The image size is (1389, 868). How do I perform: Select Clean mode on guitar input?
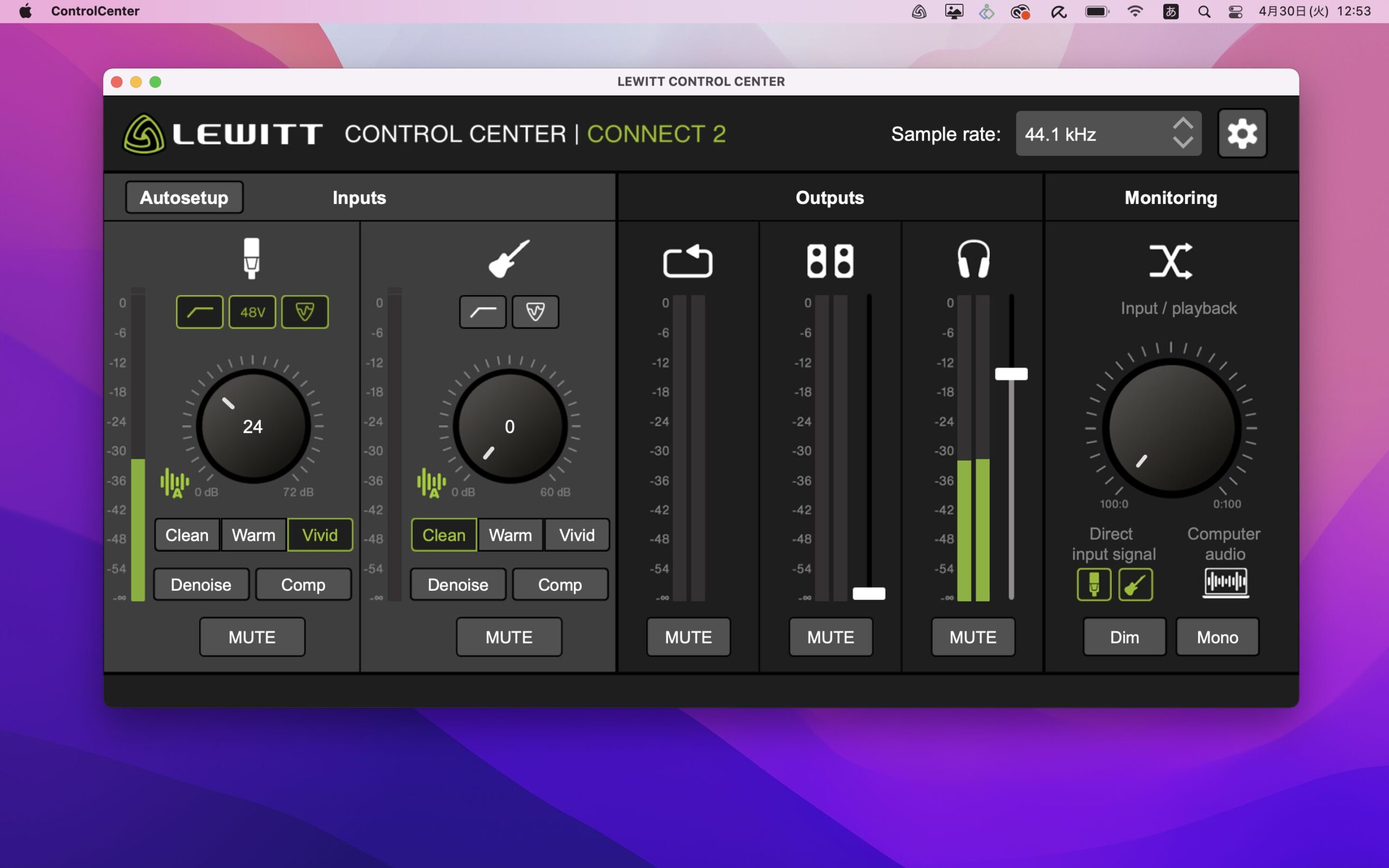click(x=444, y=535)
